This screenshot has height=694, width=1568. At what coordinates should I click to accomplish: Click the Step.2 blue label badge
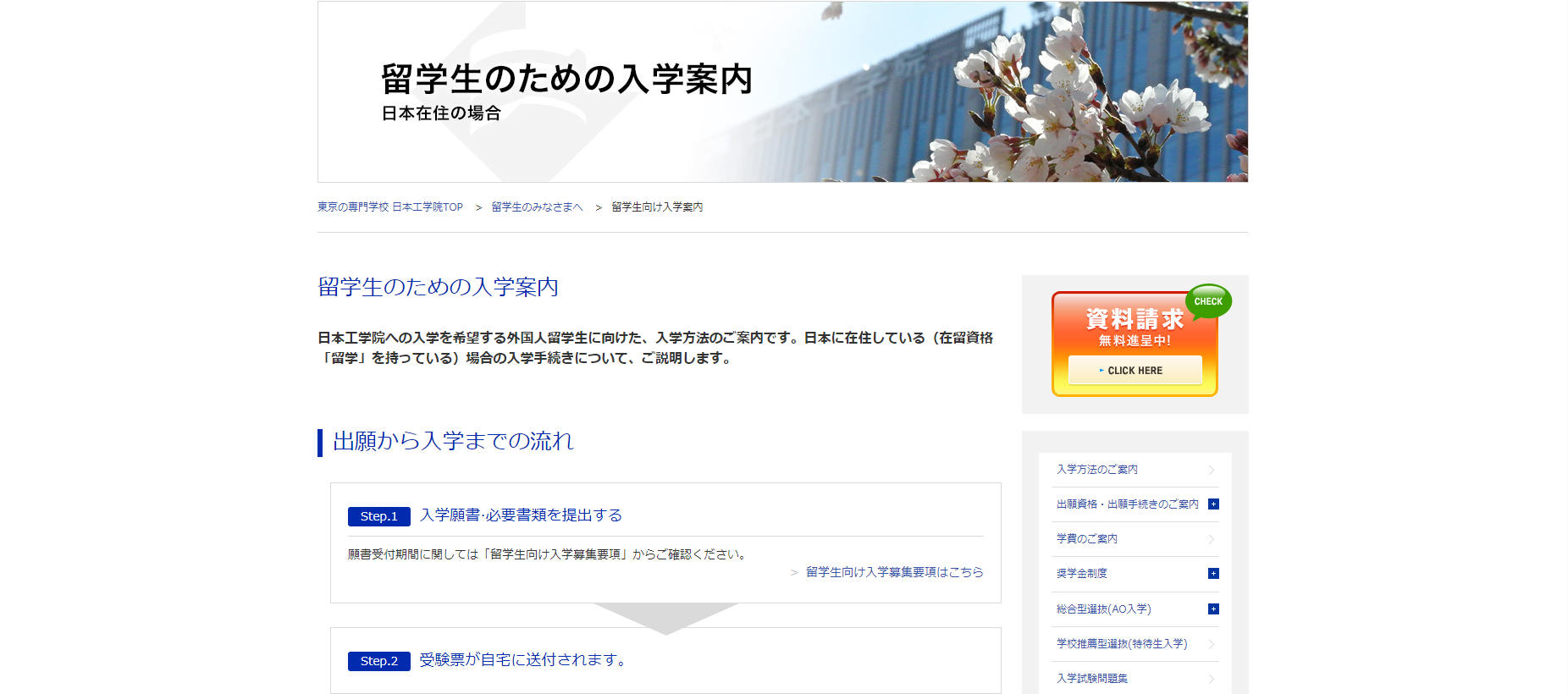tap(378, 661)
